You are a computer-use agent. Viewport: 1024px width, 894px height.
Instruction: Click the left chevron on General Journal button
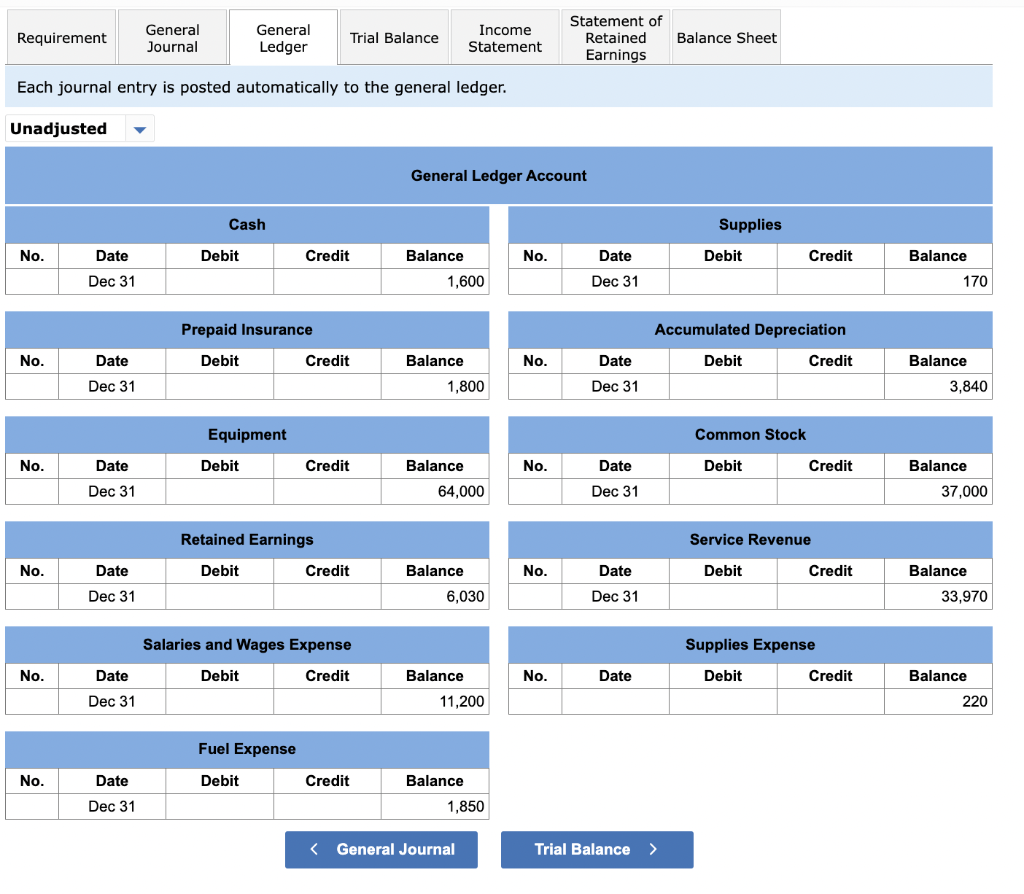pyautogui.click(x=314, y=849)
